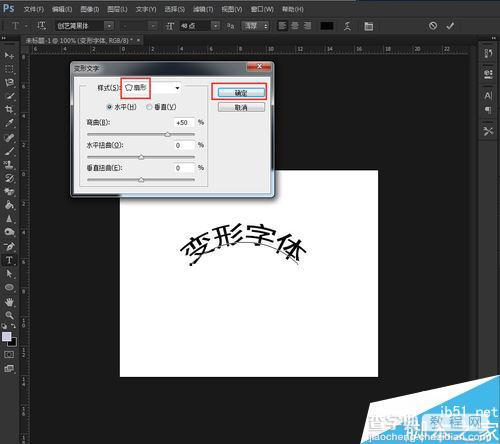500x444 pixels.
Task: Open the font size dropdown arrow
Action: tap(216, 26)
